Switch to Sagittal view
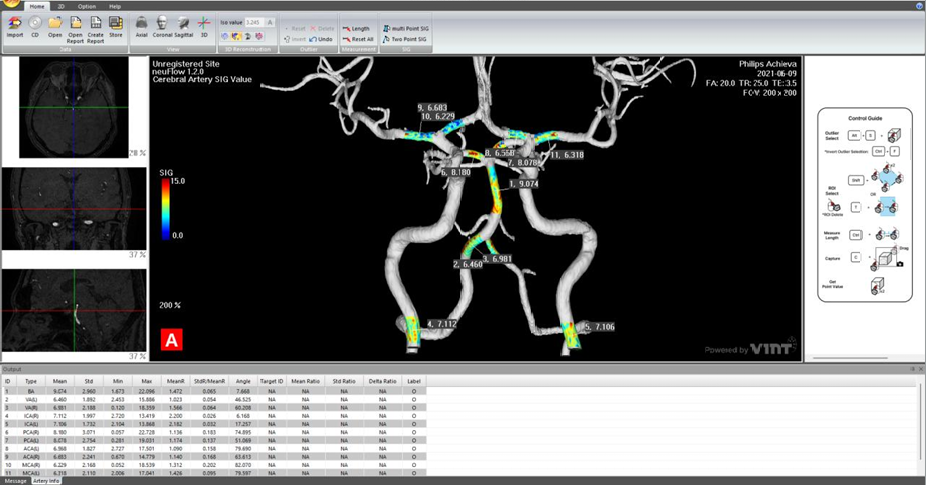This screenshot has width=926, height=485. [x=184, y=27]
